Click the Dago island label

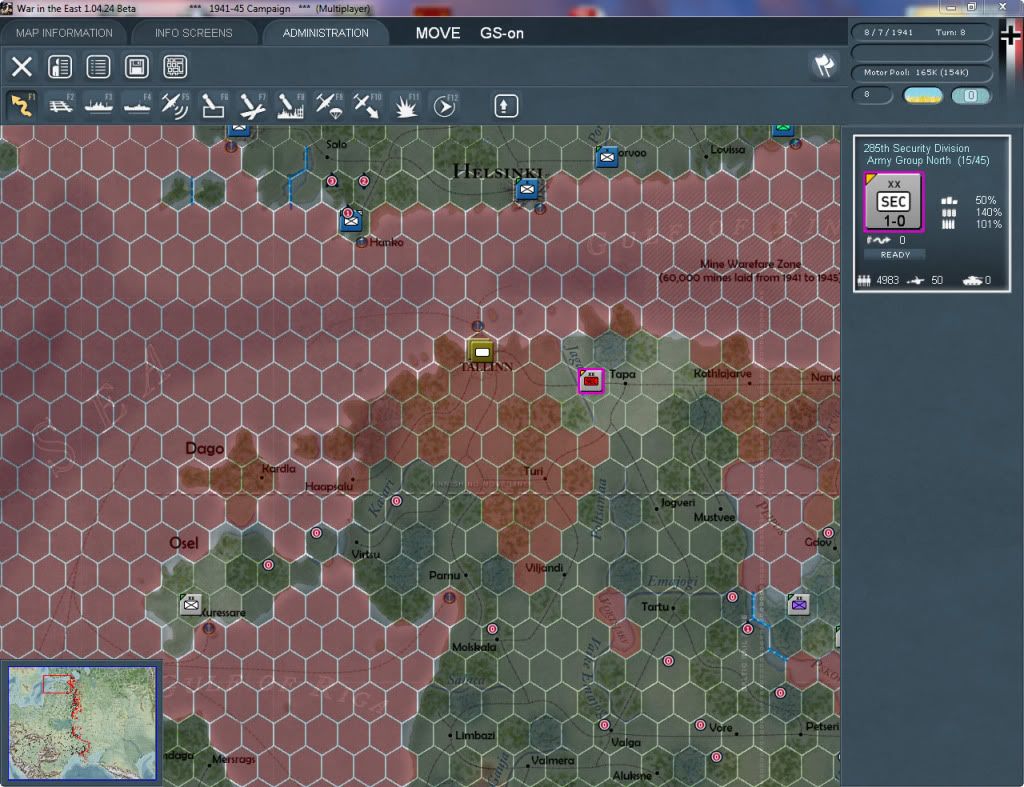(x=204, y=449)
